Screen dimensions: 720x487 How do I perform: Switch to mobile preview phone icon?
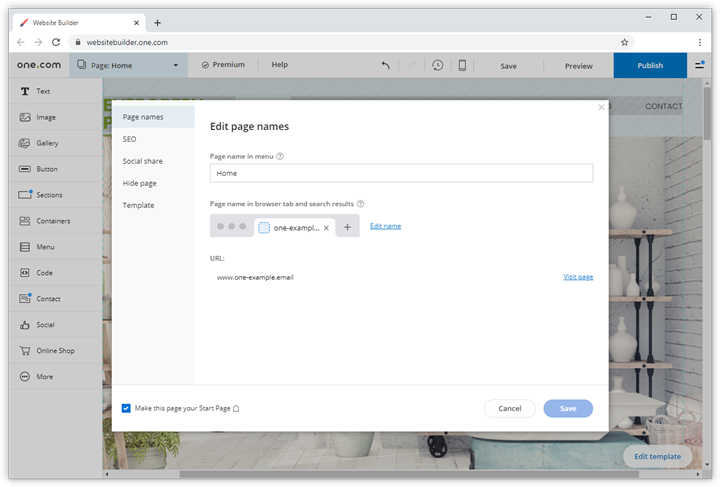(x=462, y=66)
